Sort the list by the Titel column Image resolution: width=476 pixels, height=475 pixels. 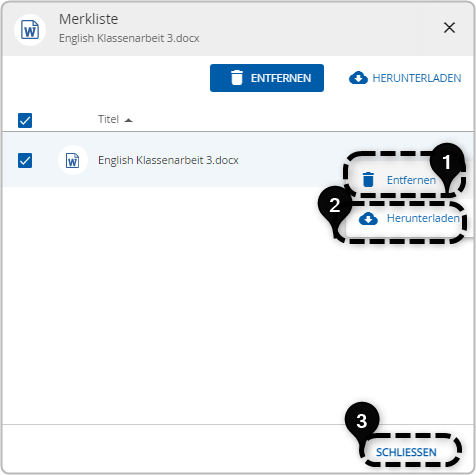108,119
